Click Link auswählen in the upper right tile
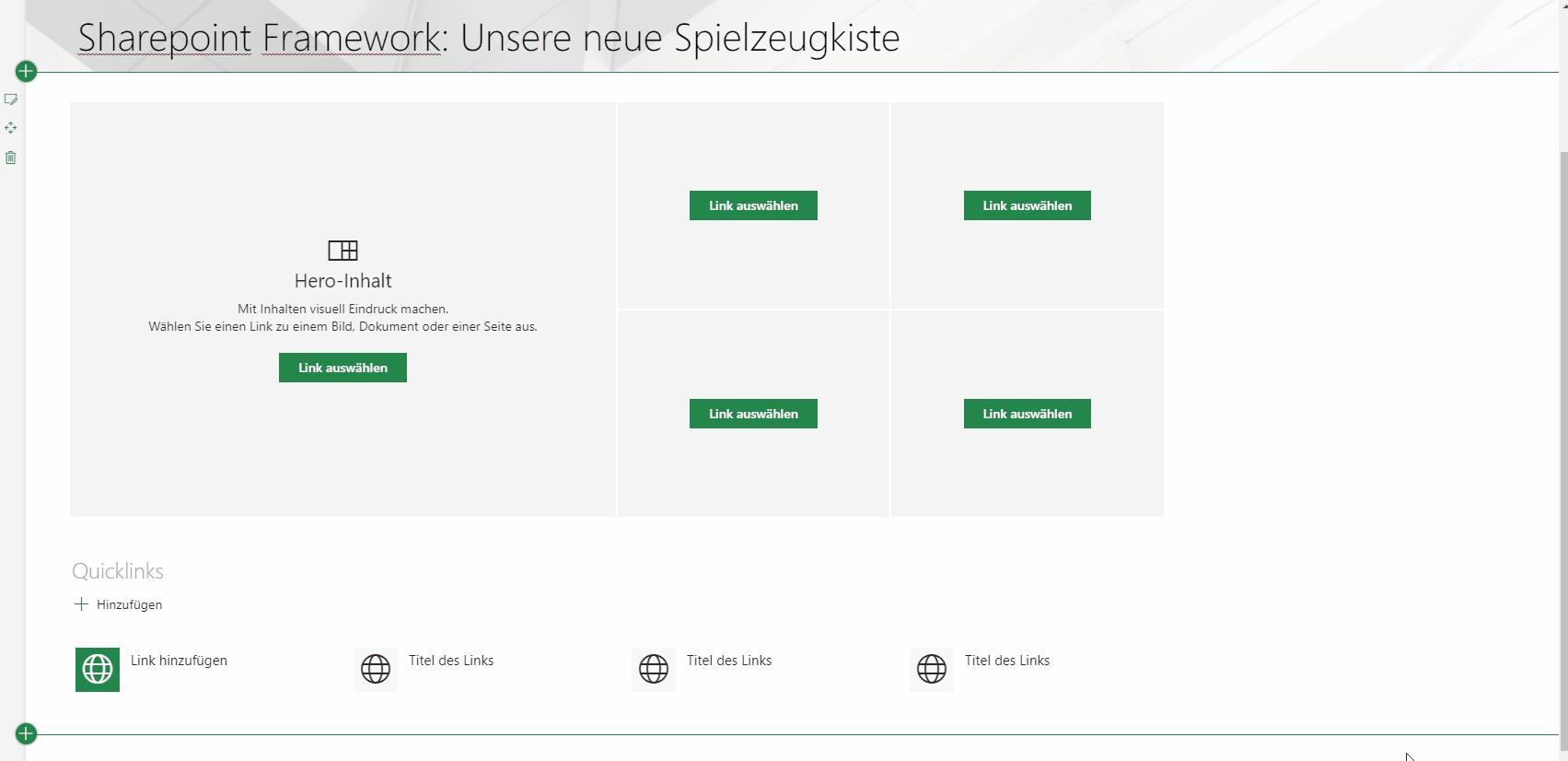The width and height of the screenshot is (1568, 761). [1028, 205]
